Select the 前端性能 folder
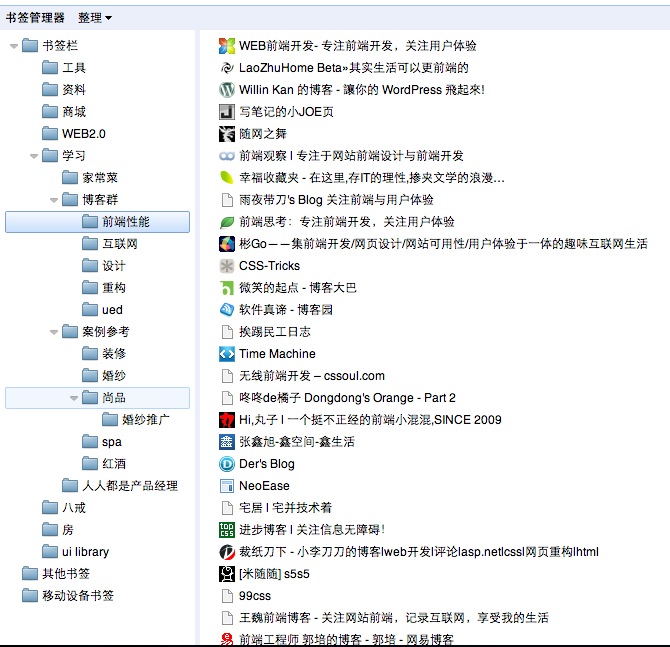670x647 pixels. (x=97, y=222)
